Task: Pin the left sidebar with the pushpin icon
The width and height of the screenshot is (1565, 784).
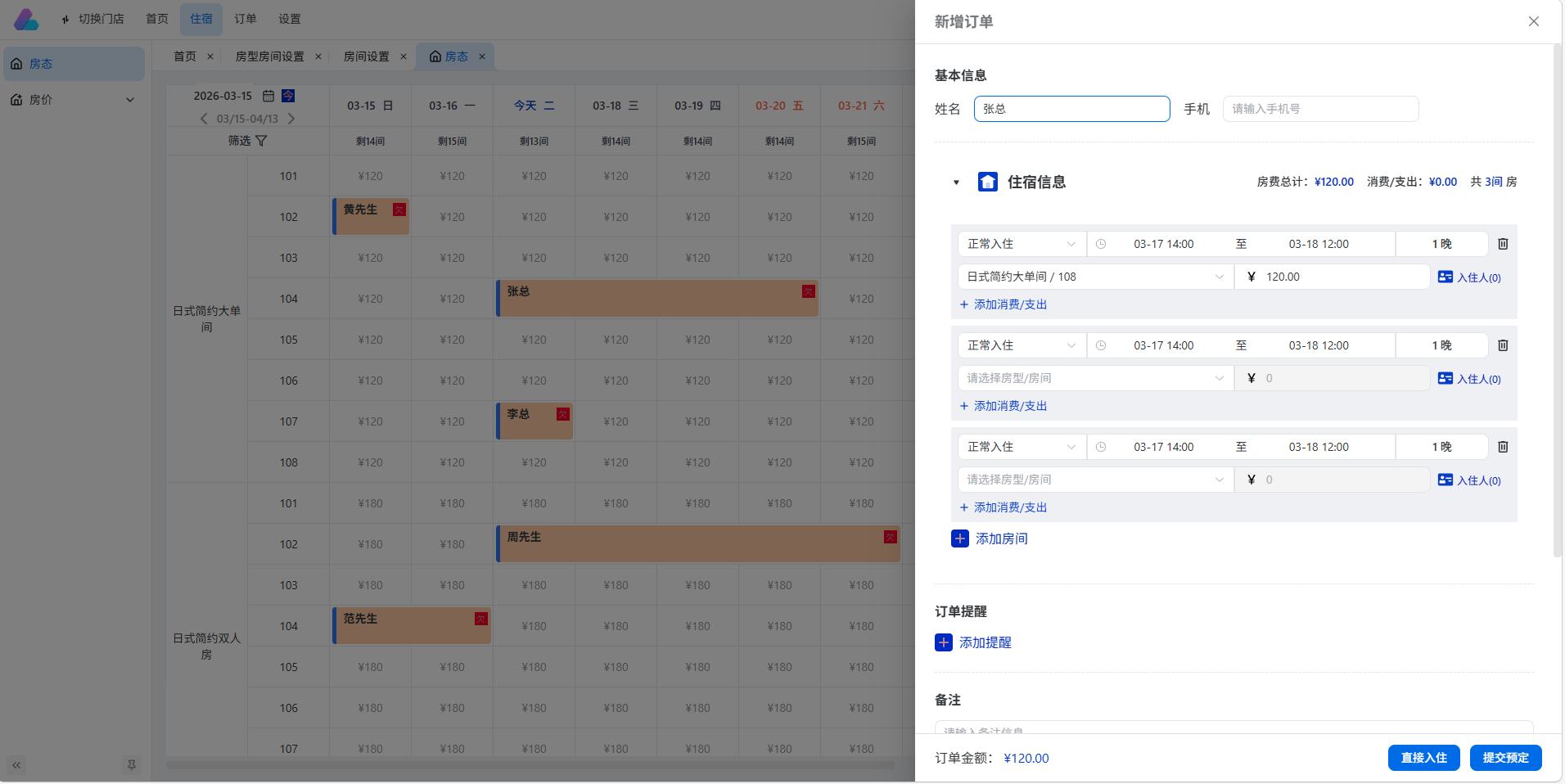Action: 131,765
